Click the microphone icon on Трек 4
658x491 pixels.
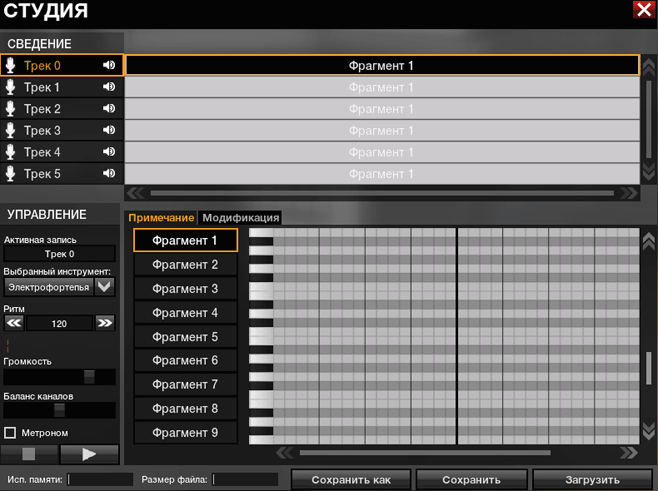click(x=10, y=152)
